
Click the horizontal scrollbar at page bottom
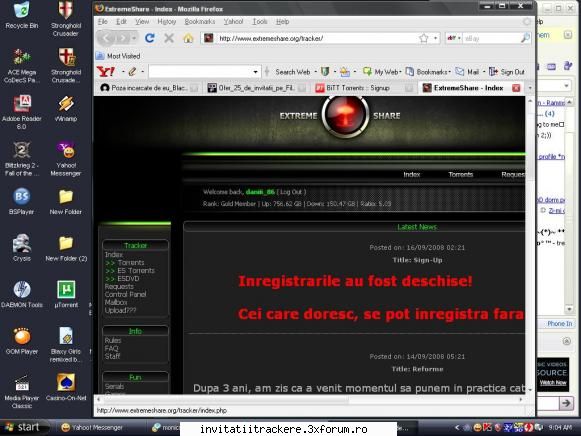[x=309, y=400]
